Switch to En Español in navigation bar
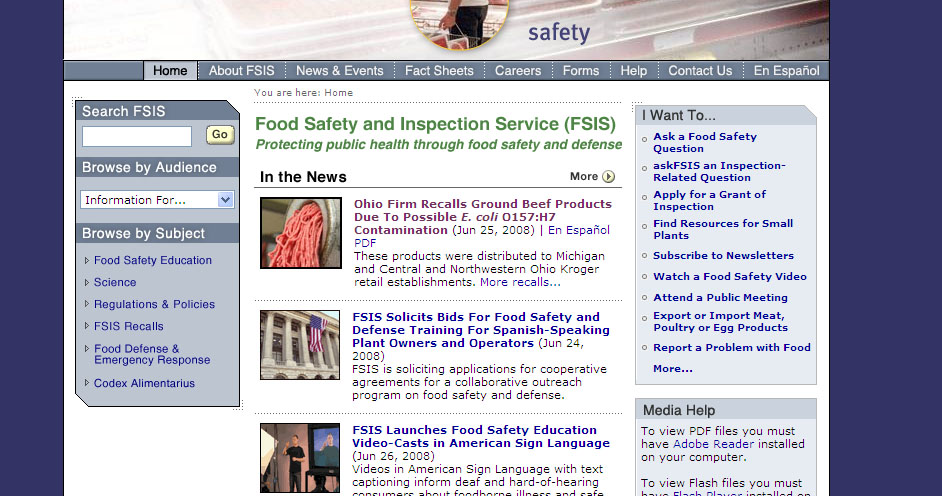The height and width of the screenshot is (496, 942). 786,71
